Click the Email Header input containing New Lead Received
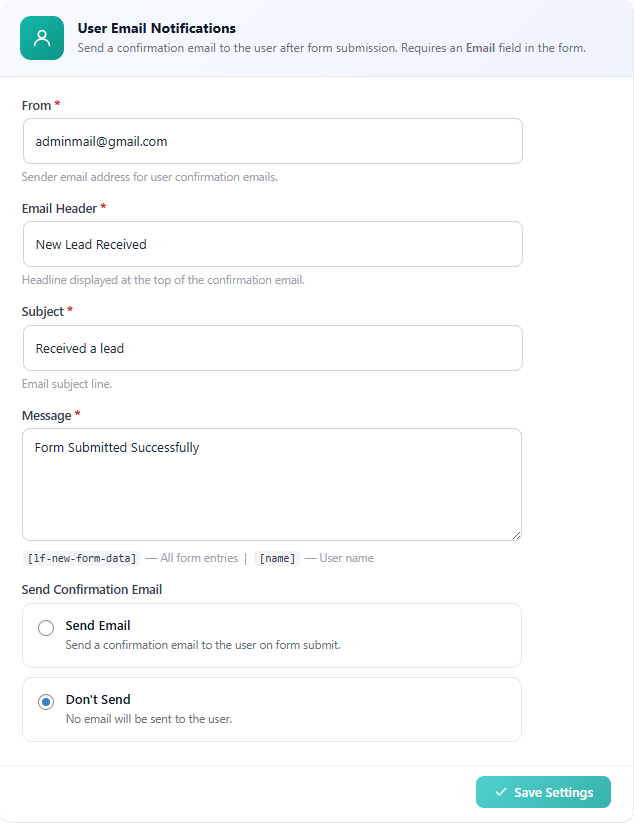 click(x=272, y=244)
